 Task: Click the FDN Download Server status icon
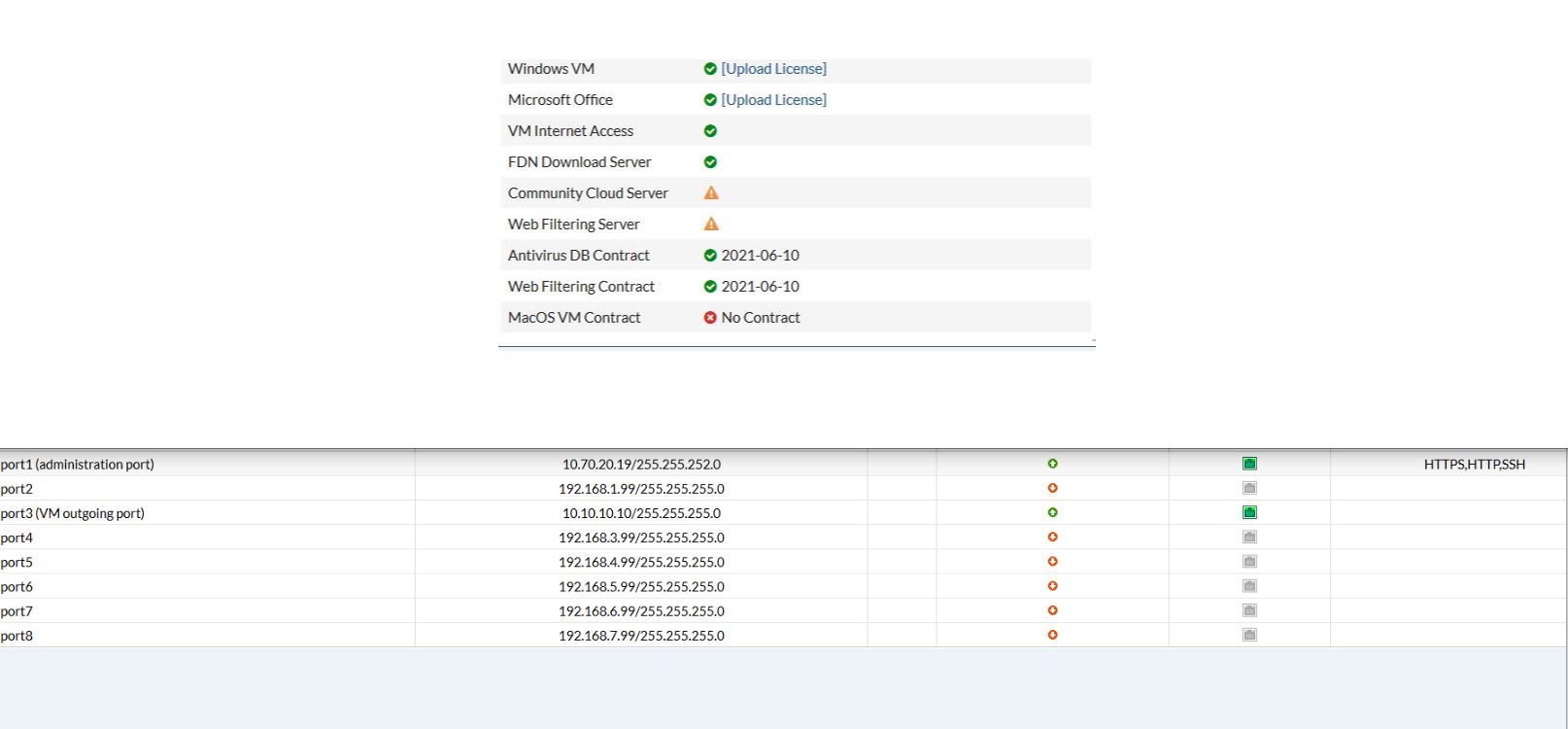tap(710, 162)
